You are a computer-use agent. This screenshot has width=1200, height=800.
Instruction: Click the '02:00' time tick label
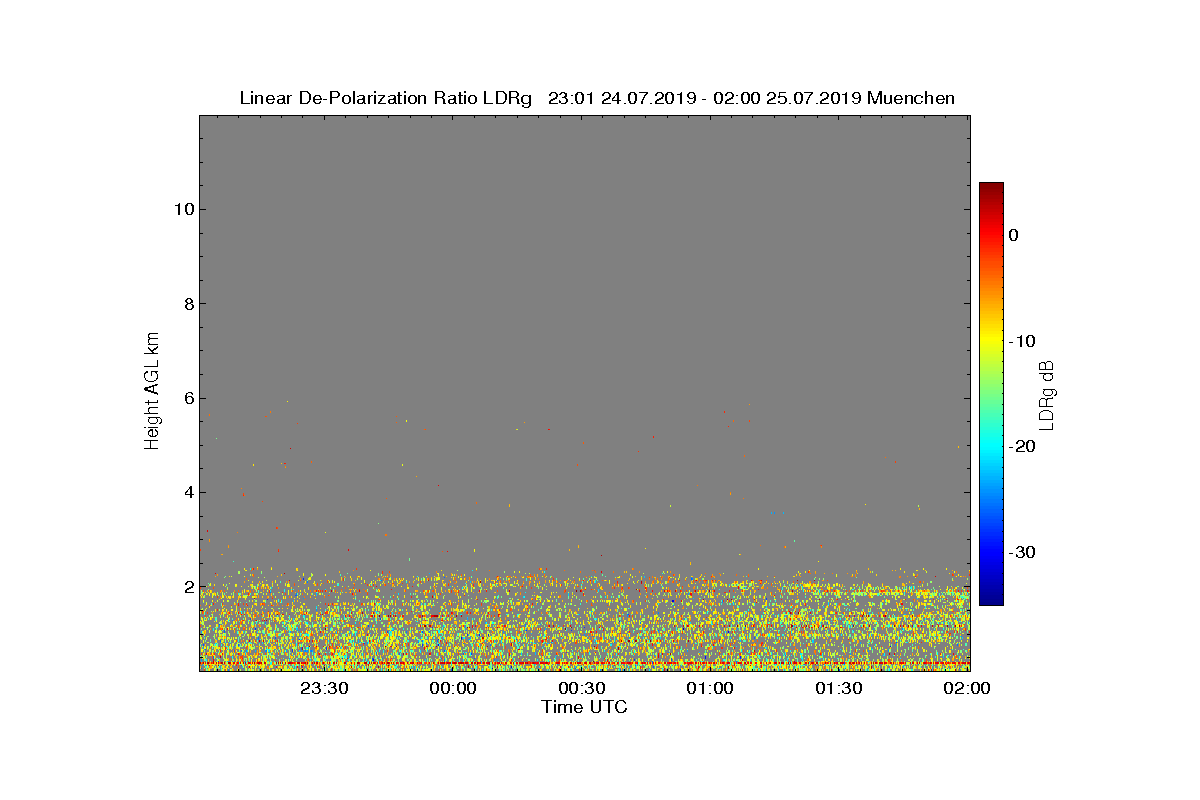tap(967, 689)
